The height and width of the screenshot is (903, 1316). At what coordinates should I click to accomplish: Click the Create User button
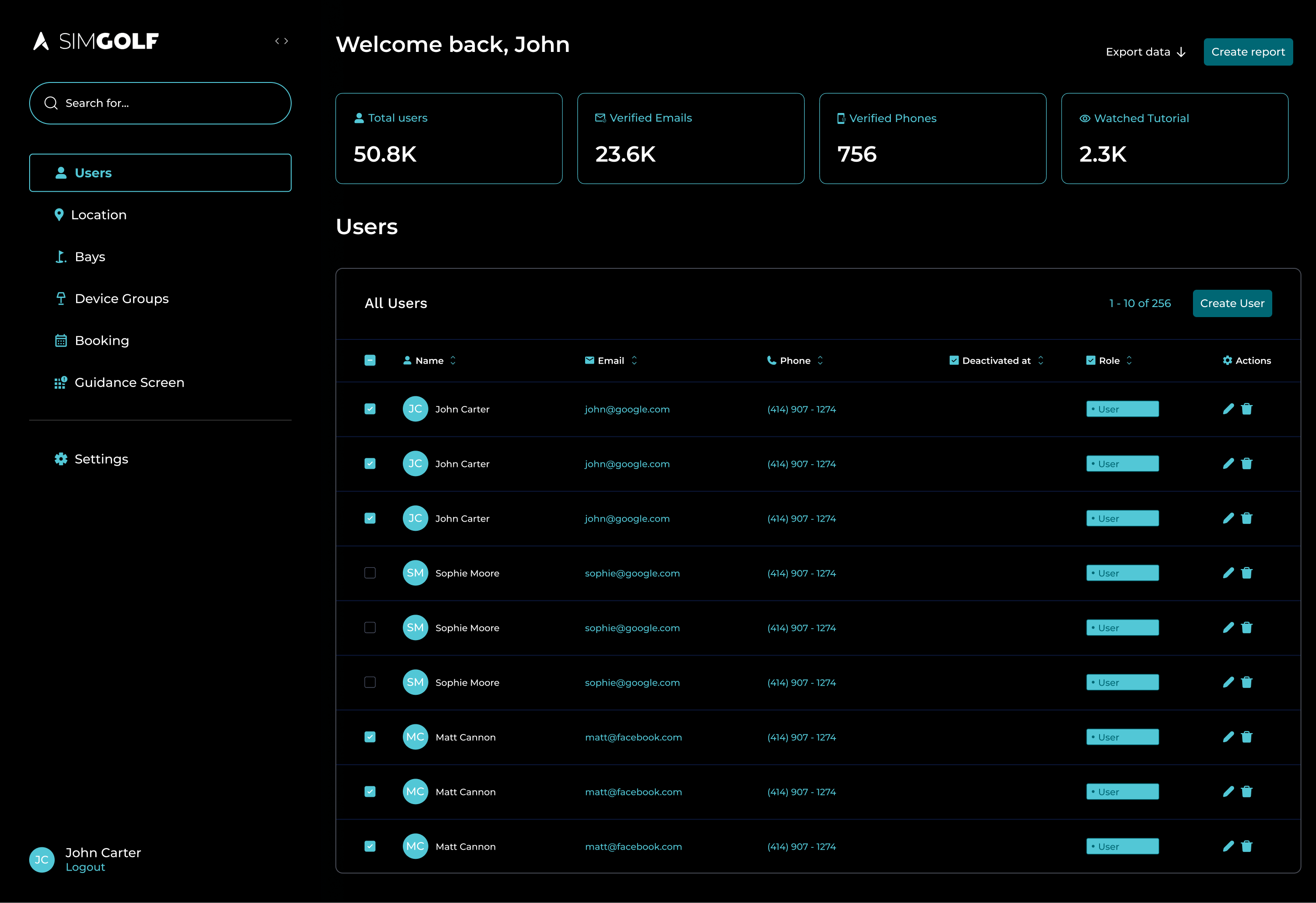click(1232, 303)
